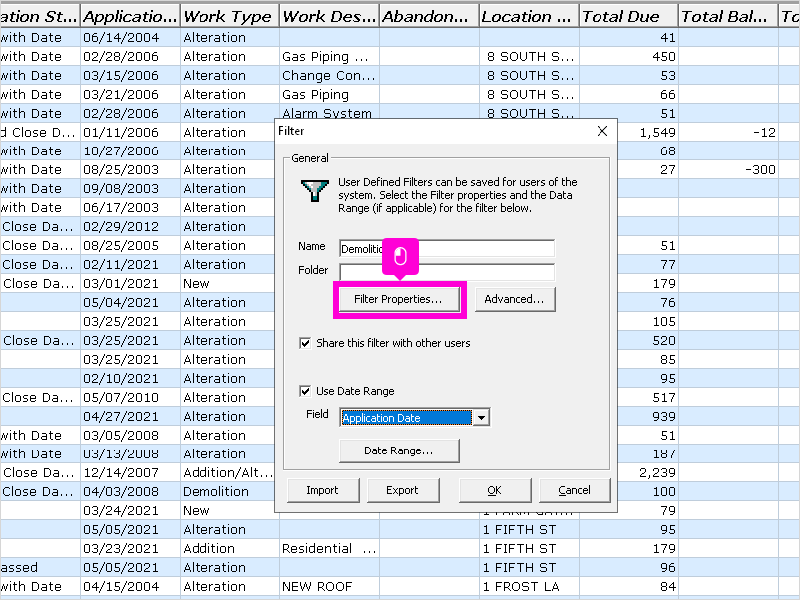Select application date 05/07/2010 cell
This screenshot has height=600, width=800.
click(x=130, y=398)
